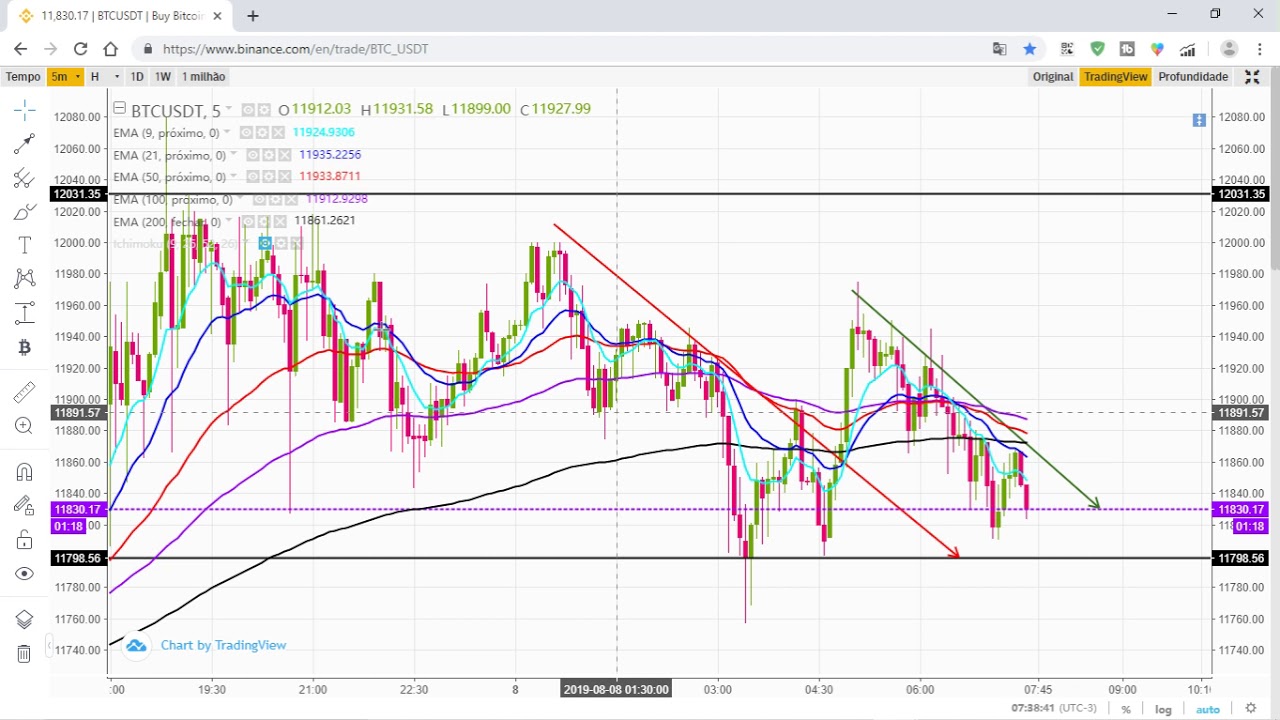Click the blue pane arrows icon

1199,120
